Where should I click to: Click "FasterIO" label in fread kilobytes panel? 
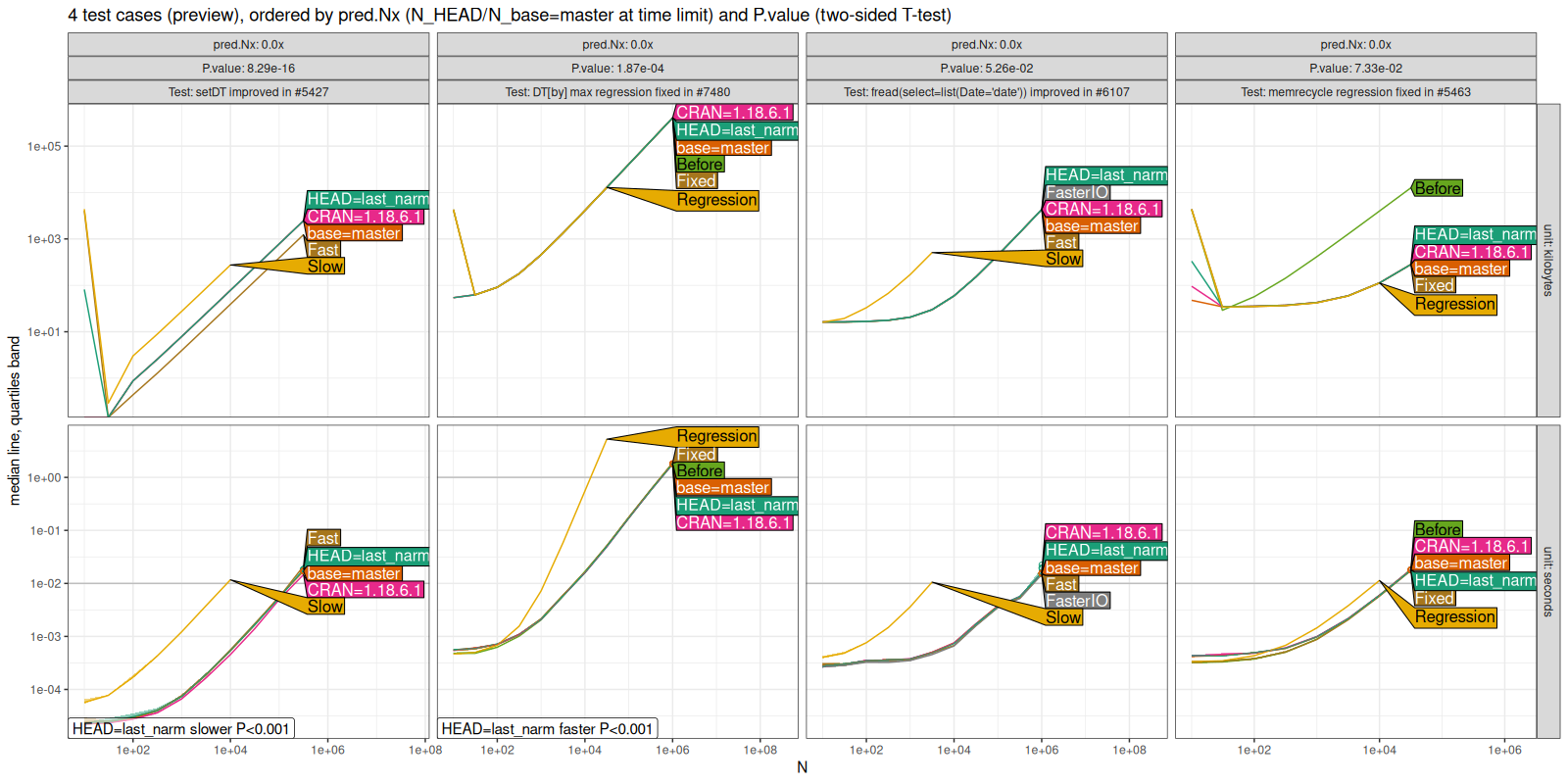(x=1077, y=192)
